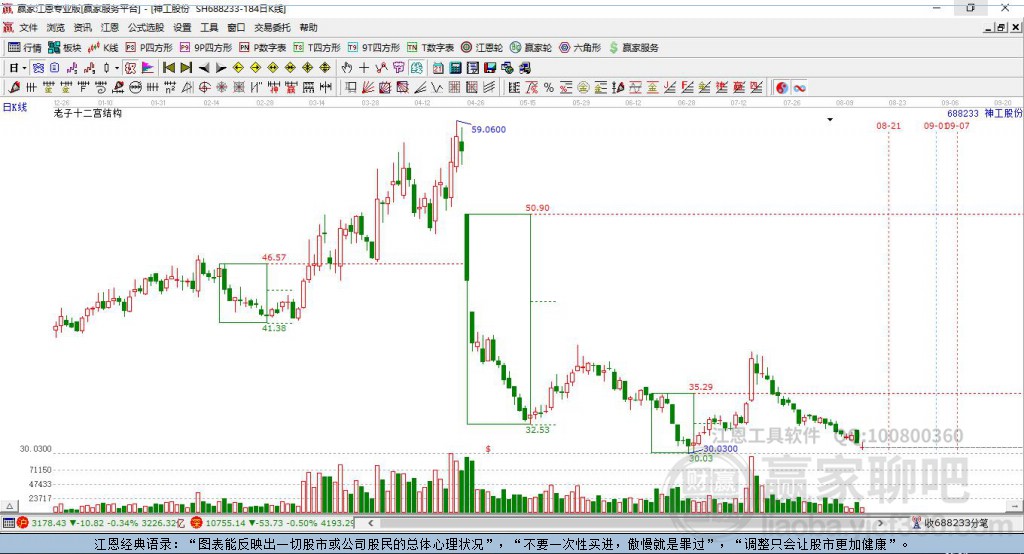Click the 41.38 low price label

(274, 328)
